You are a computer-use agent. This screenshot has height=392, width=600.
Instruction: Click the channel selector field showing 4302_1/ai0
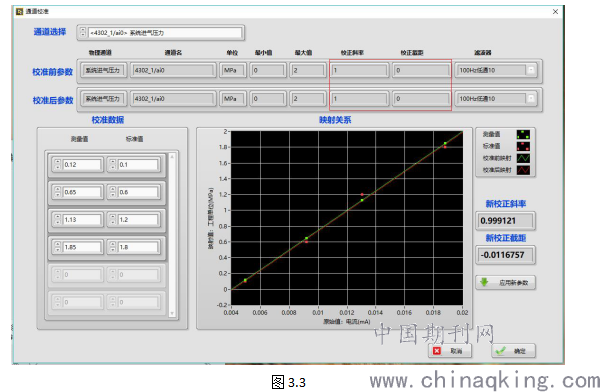pos(165,33)
